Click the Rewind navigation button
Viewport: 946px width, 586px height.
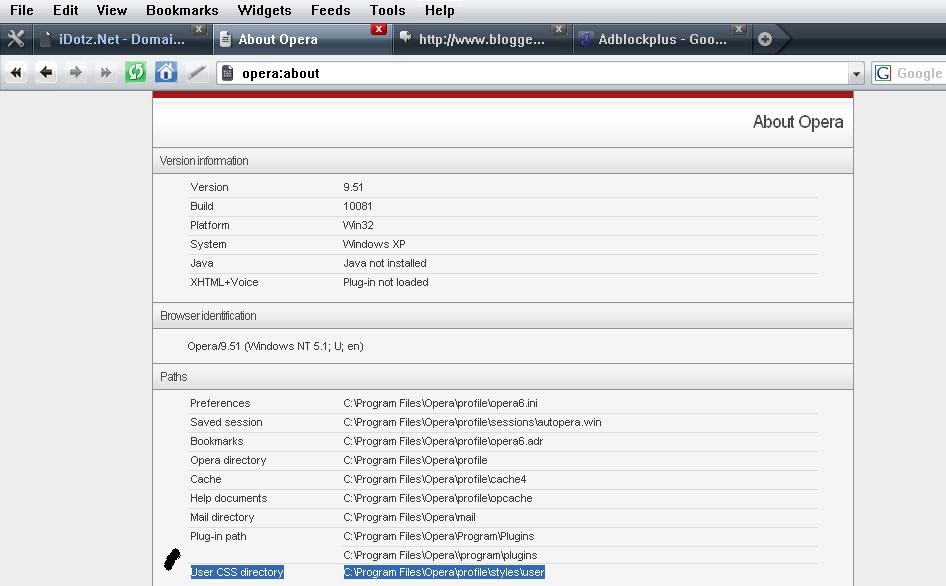click(16, 73)
